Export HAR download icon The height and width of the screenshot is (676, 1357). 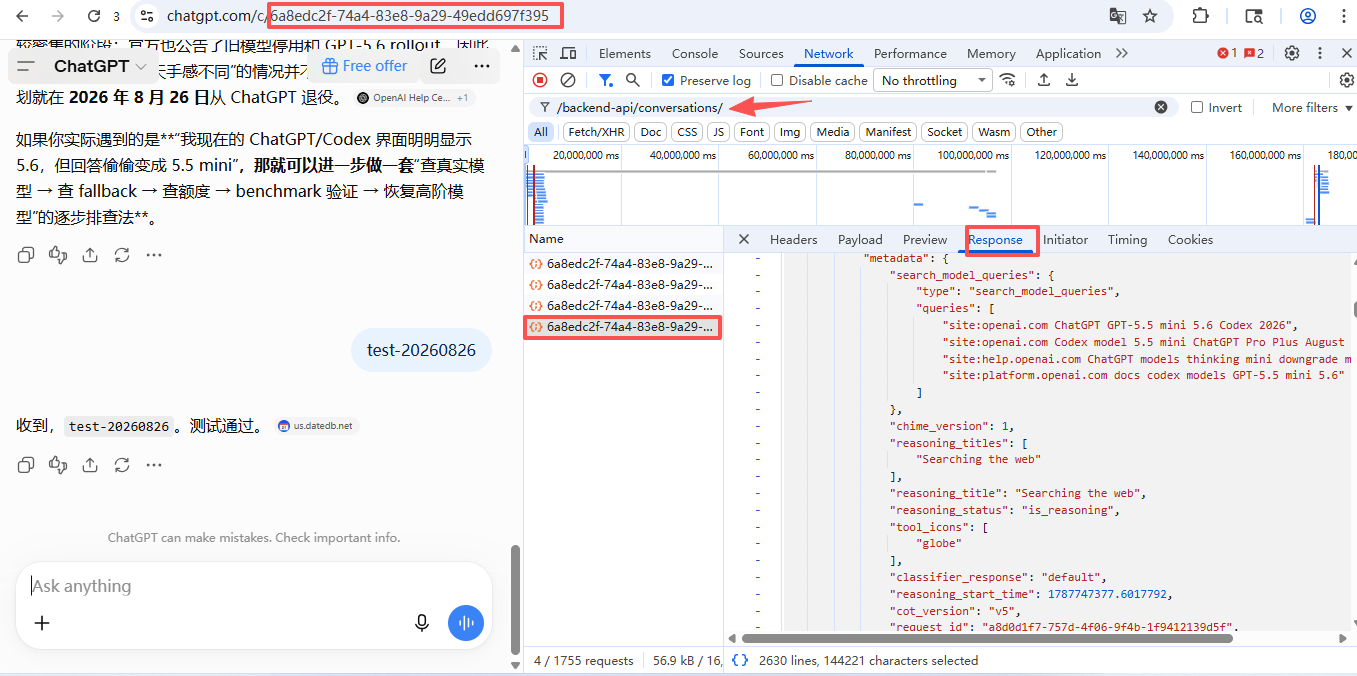pos(1072,80)
